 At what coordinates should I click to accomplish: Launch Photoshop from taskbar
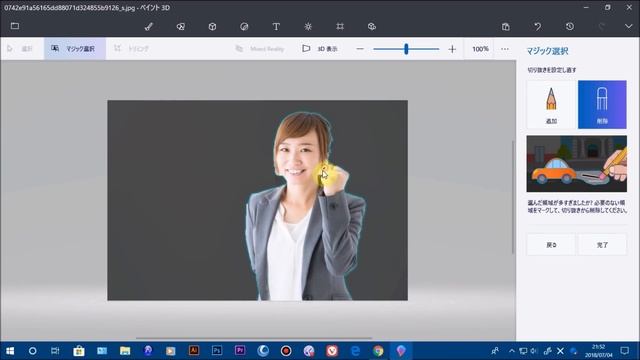click(217, 351)
